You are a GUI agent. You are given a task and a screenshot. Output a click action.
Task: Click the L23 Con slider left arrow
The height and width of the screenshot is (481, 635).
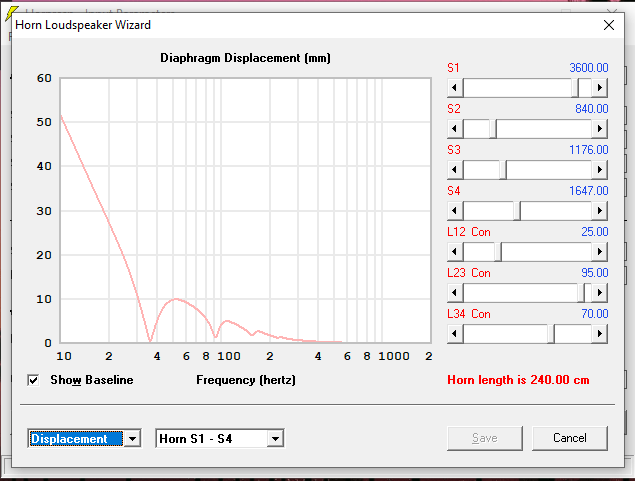[x=455, y=293]
